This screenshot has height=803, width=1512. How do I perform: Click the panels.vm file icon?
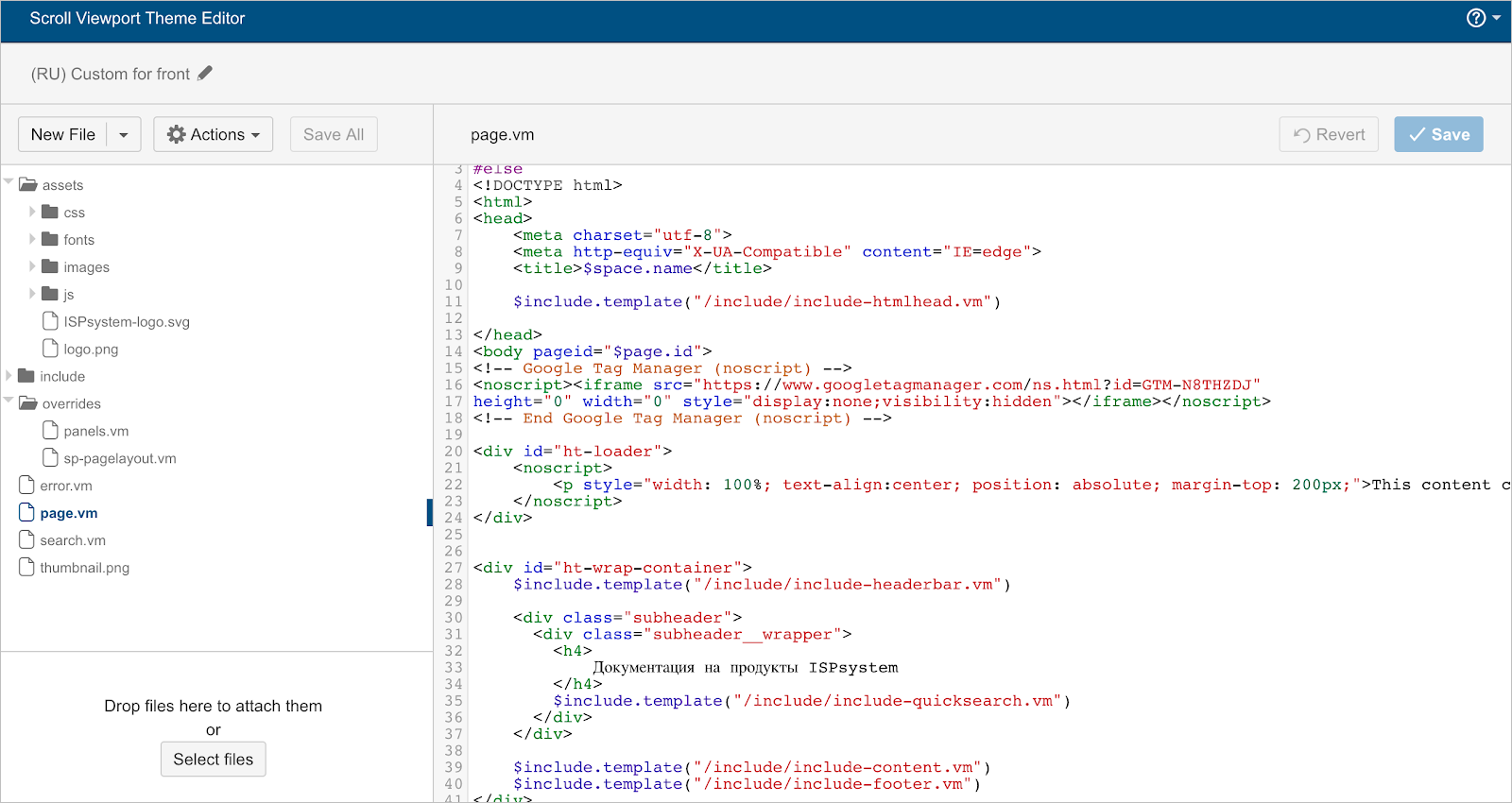50,431
